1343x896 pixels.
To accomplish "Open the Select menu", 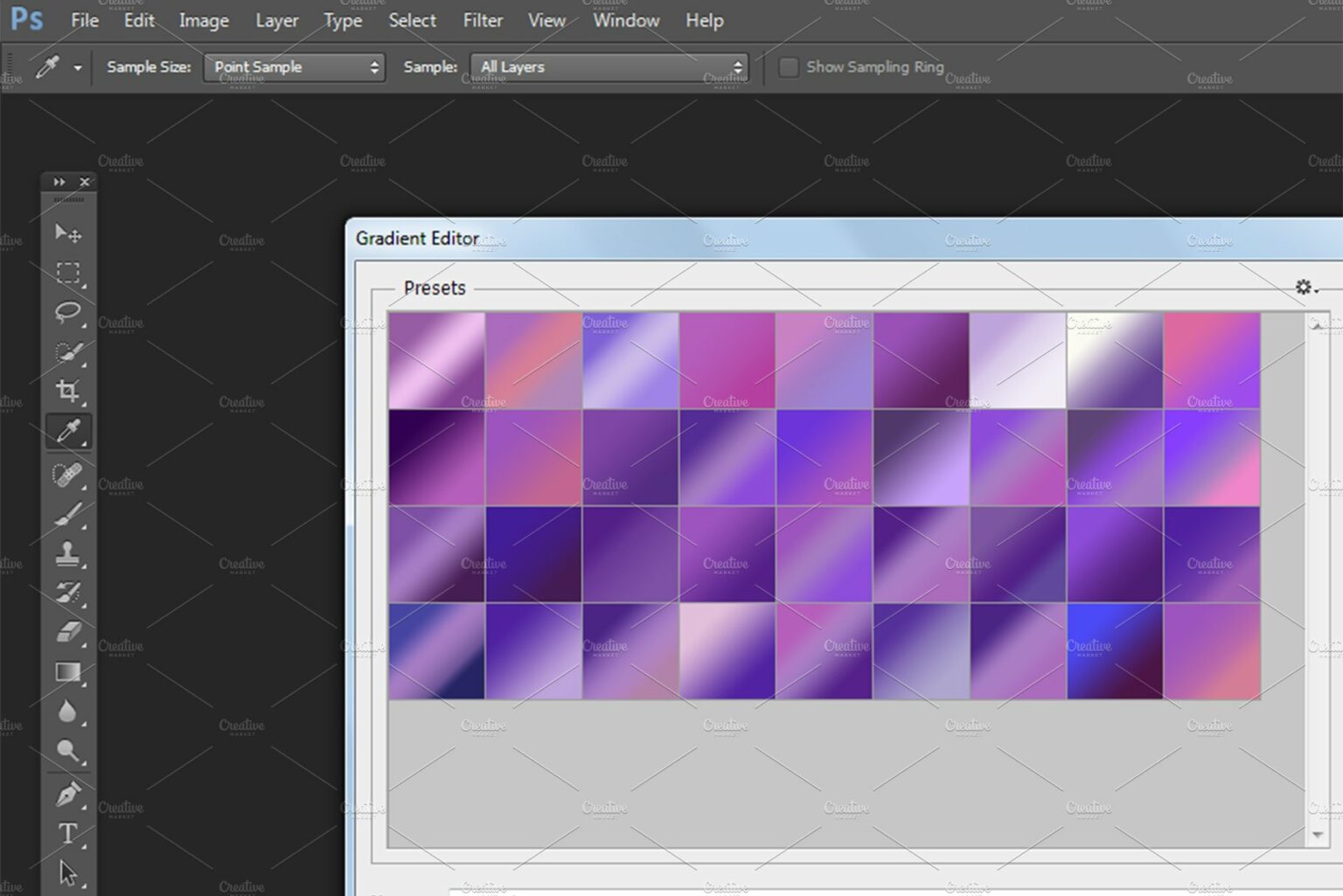I will coord(411,20).
